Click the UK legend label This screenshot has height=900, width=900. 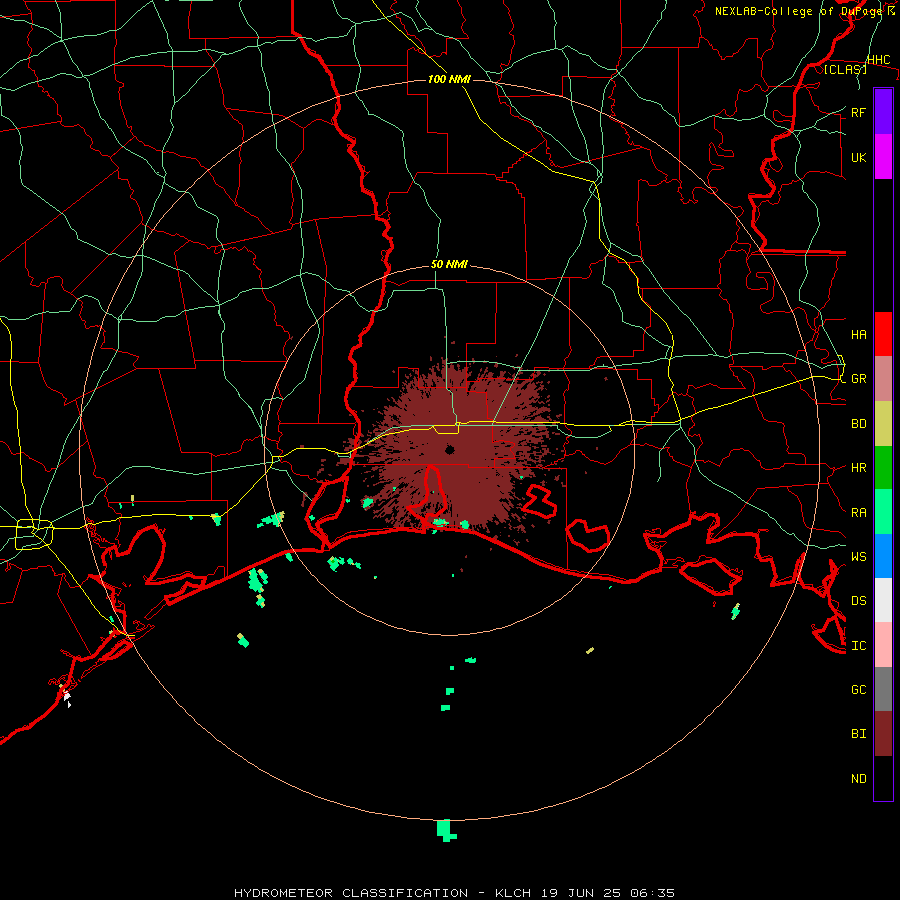[858, 157]
